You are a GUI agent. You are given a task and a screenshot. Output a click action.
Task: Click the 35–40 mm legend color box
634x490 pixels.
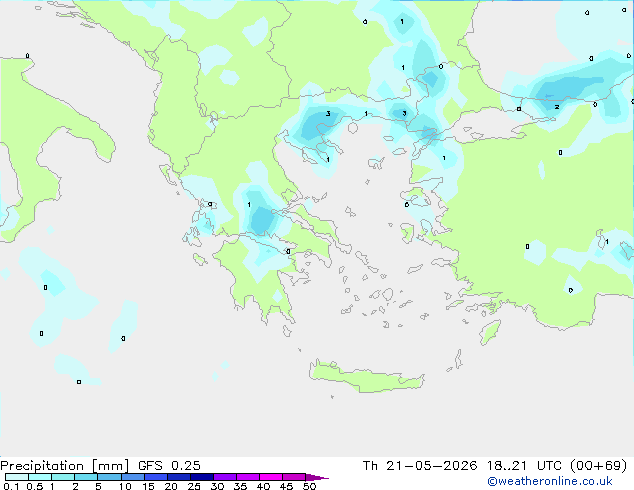click(x=248, y=477)
